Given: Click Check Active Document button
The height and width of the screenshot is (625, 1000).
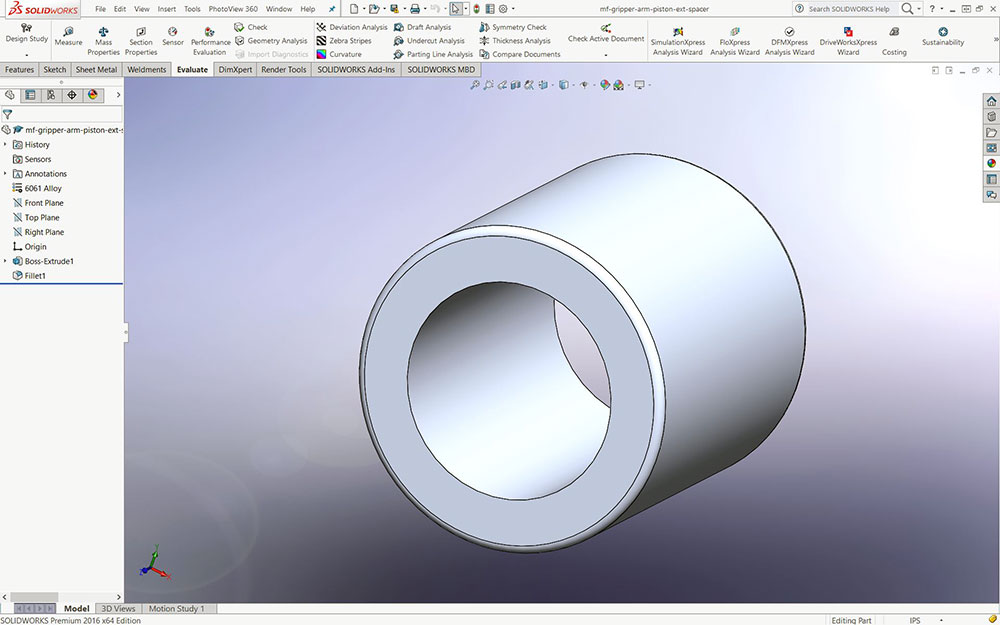Looking at the screenshot, I should (606, 34).
